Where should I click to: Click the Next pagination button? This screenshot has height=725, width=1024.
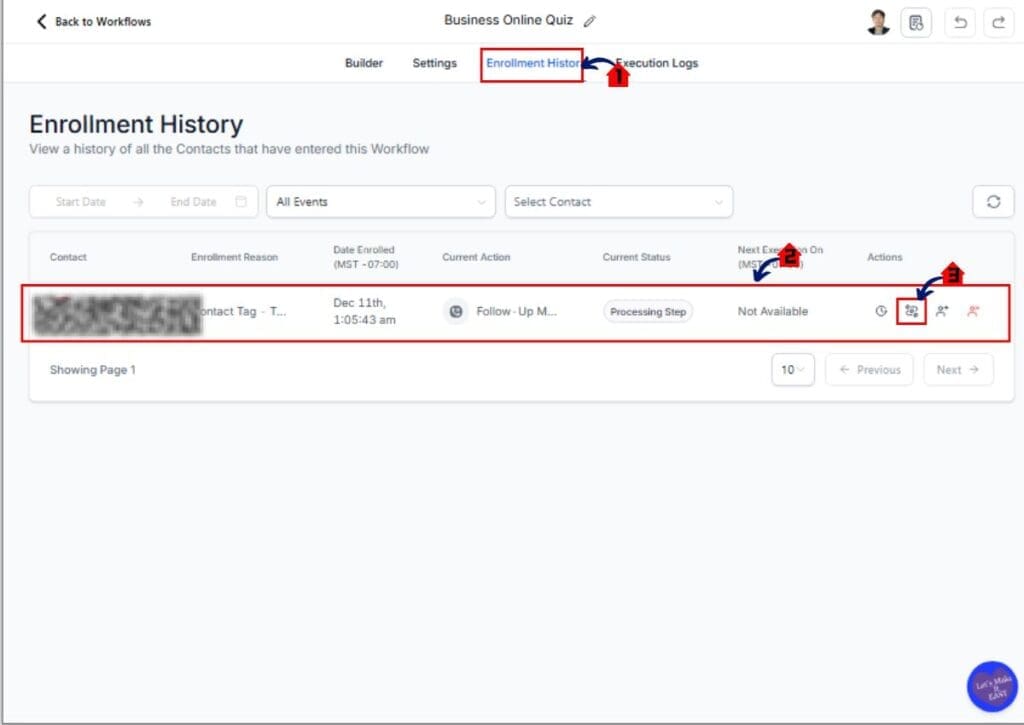pos(957,369)
